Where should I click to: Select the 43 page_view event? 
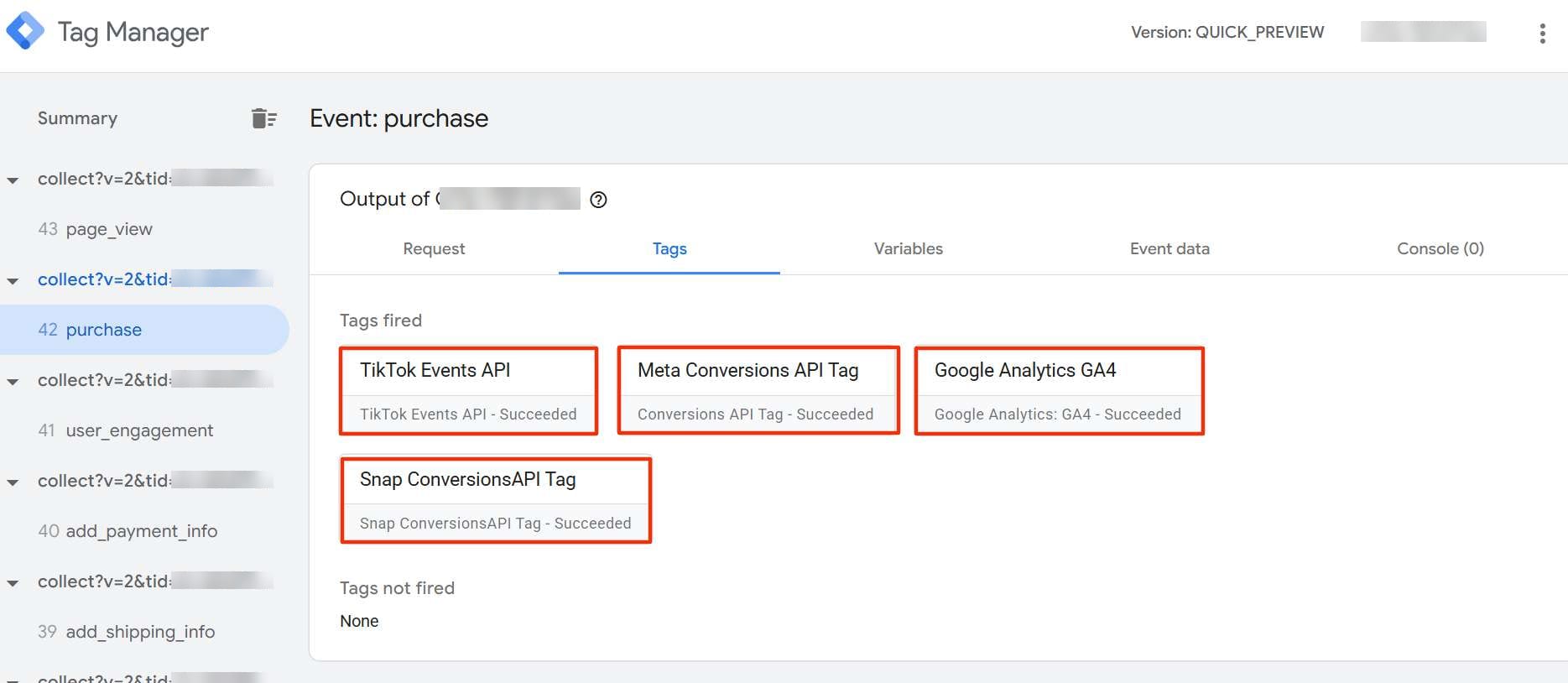(144, 229)
